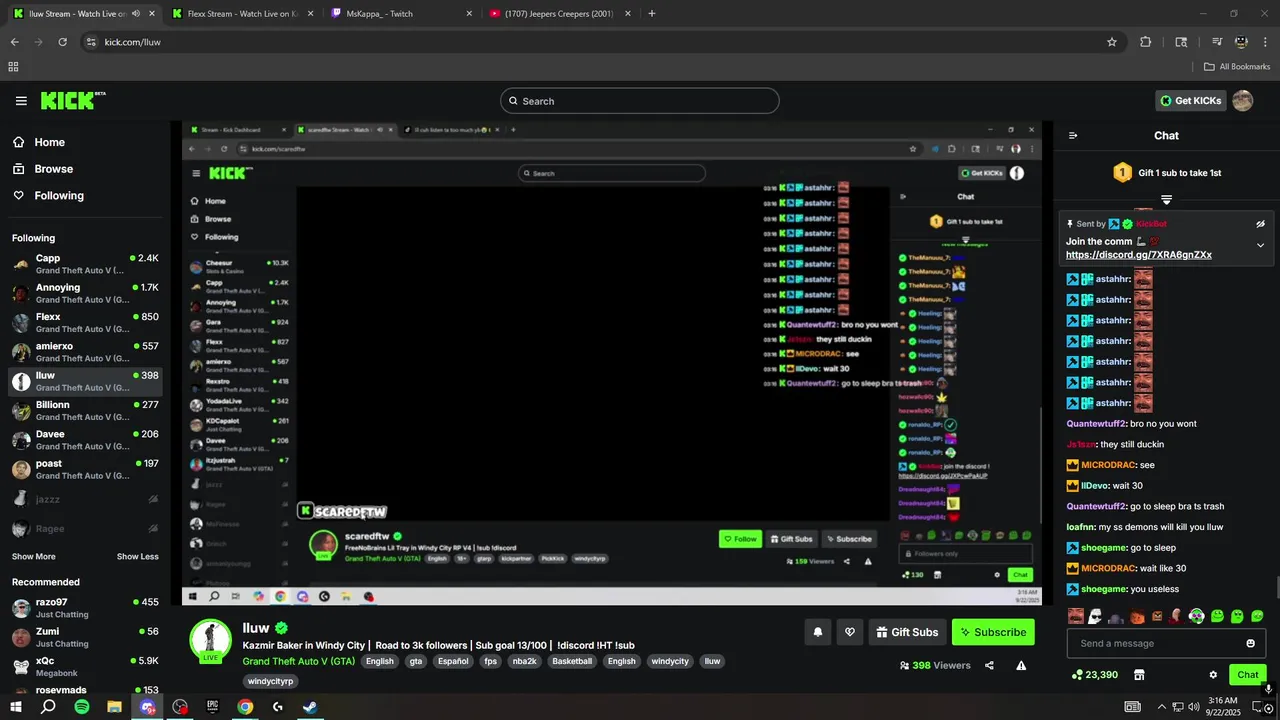The image size is (1280, 720).
Task: Click the nba2k tag
Action: click(x=524, y=661)
